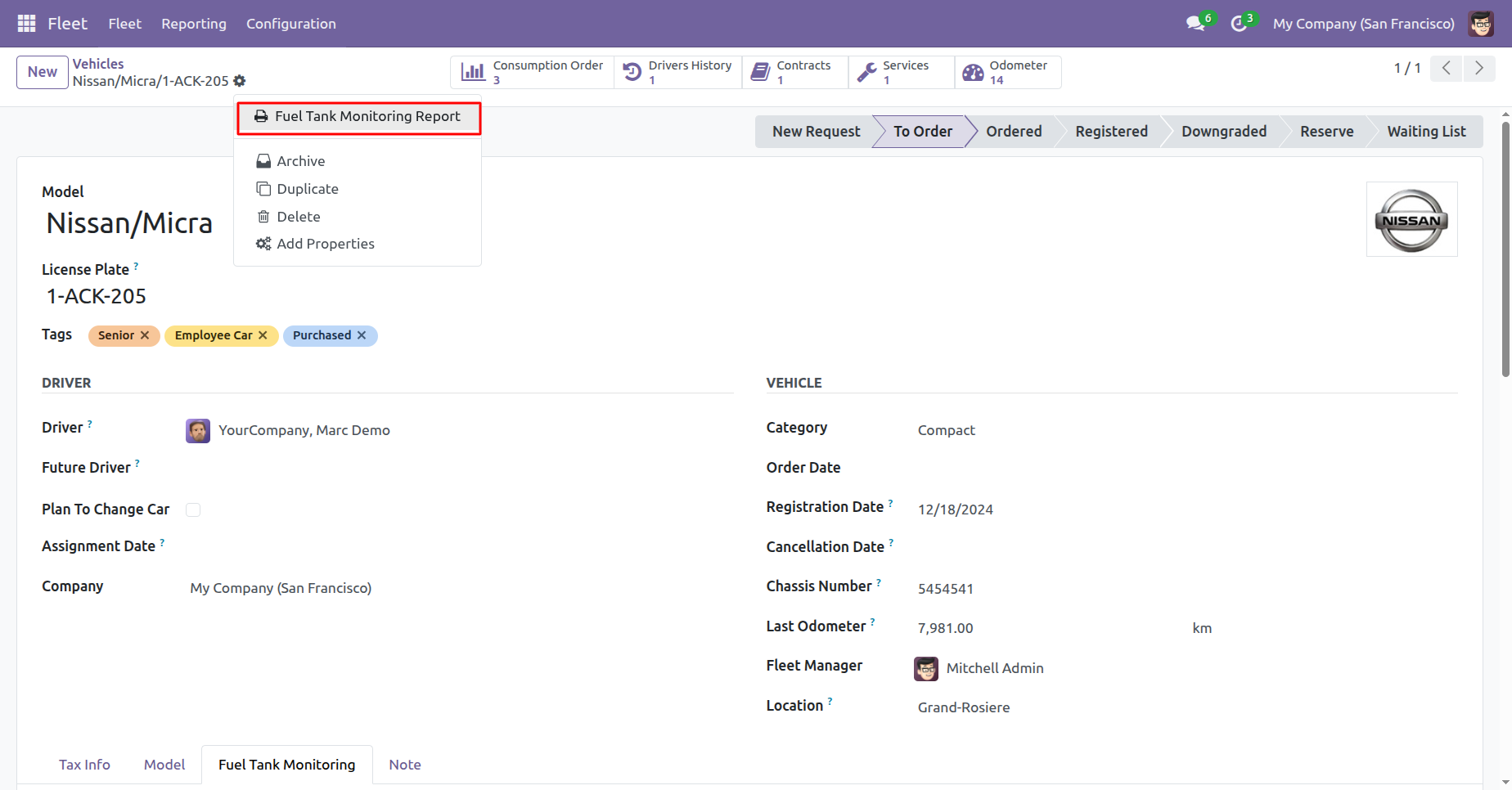This screenshot has width=1512, height=790.
Task: Switch to the Tax Info tab
Action: tap(84, 765)
